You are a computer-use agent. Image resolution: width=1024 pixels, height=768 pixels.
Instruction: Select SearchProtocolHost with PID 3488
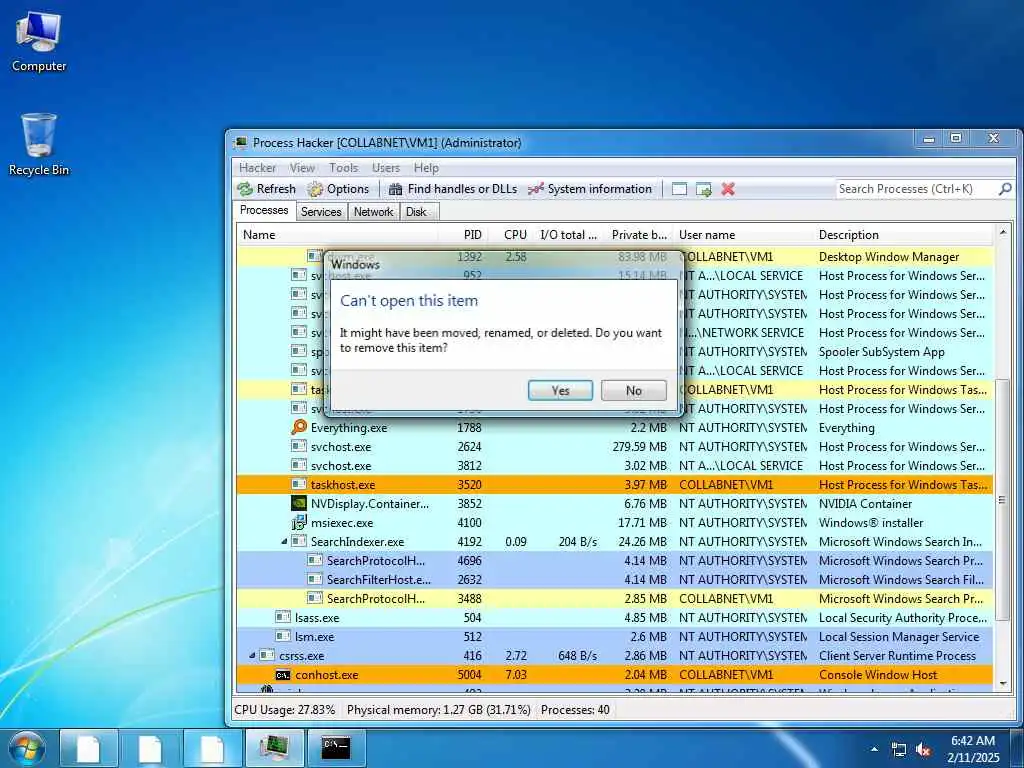615,598
